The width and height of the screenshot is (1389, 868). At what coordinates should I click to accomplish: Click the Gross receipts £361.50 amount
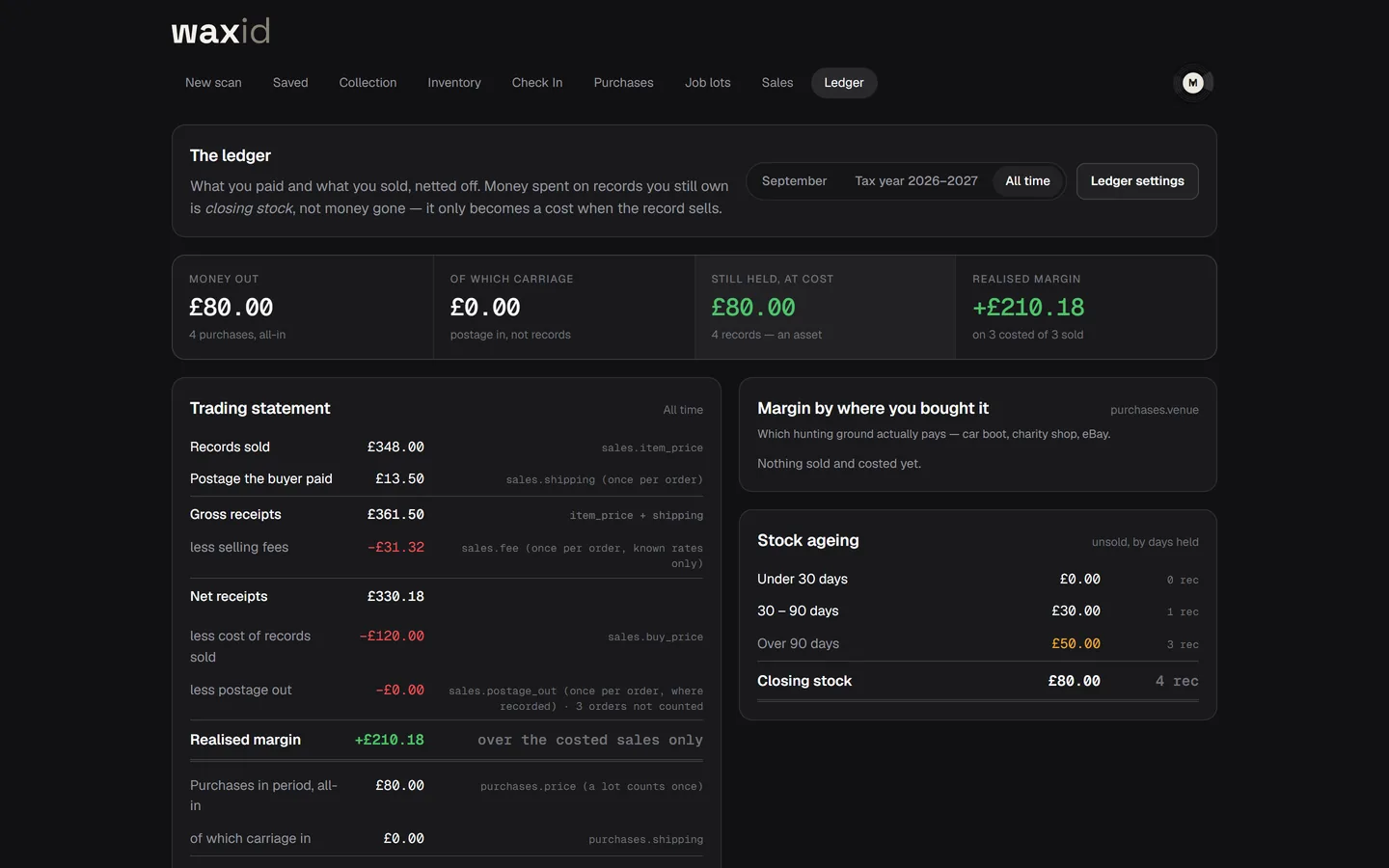coord(395,515)
